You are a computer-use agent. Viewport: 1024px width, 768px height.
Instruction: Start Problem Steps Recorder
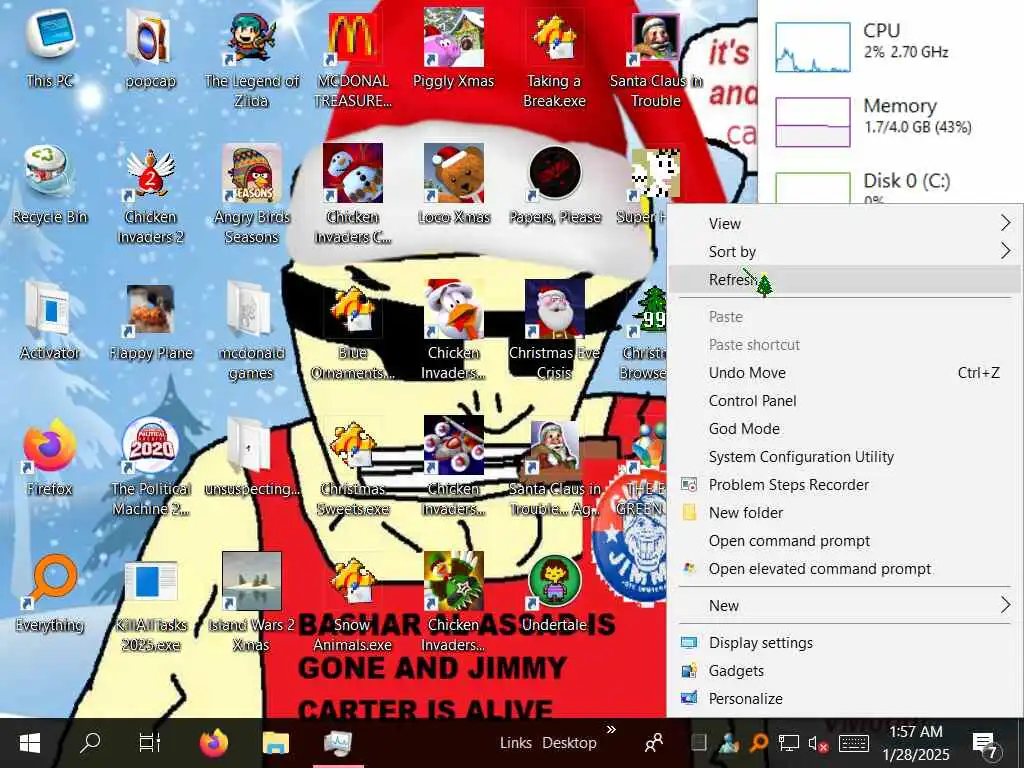pos(844,485)
